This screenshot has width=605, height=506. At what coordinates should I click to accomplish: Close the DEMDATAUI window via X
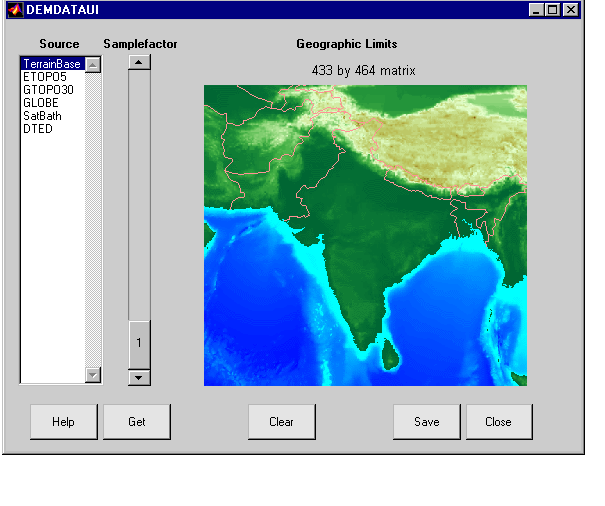(x=570, y=10)
